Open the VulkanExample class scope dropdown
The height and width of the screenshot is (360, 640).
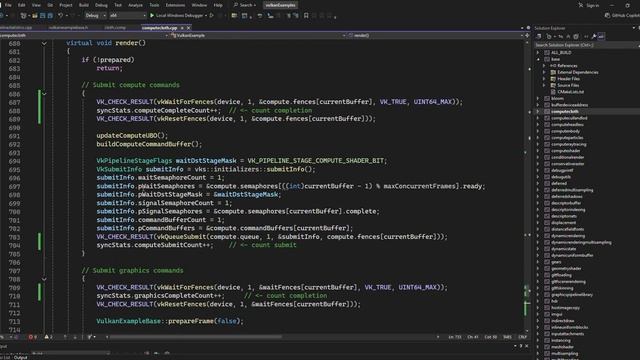point(258,36)
